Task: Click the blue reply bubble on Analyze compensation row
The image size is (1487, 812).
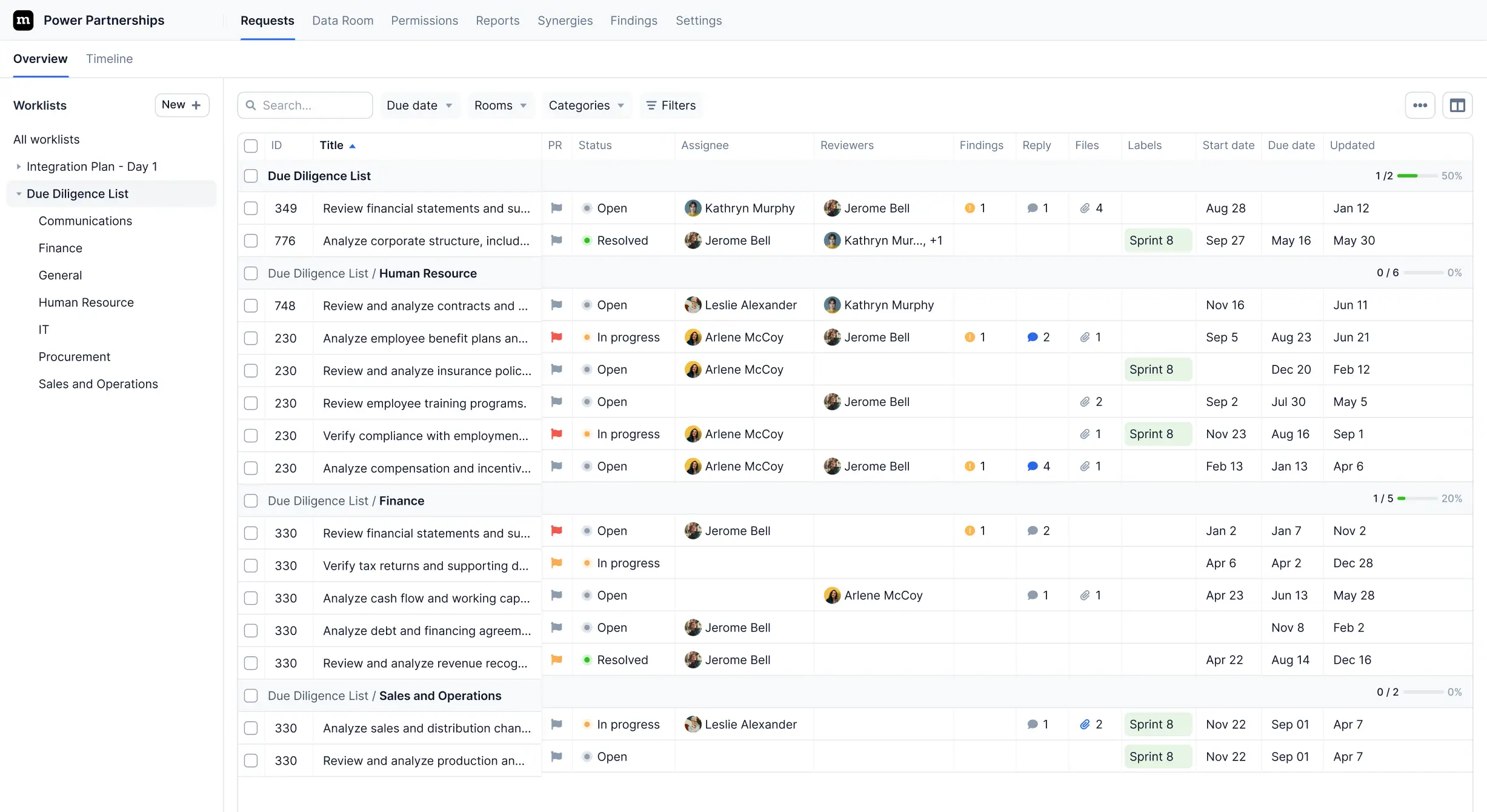Action: (1033, 467)
